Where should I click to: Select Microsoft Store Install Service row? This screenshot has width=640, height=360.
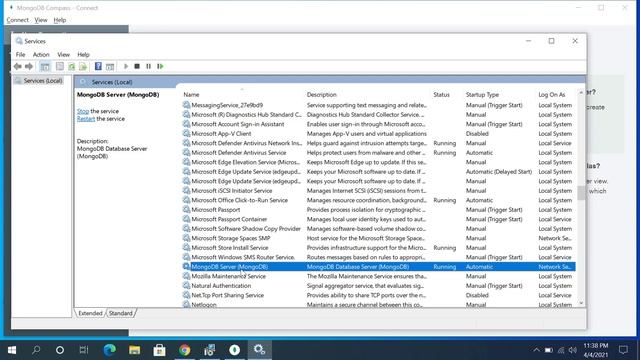point(379,248)
